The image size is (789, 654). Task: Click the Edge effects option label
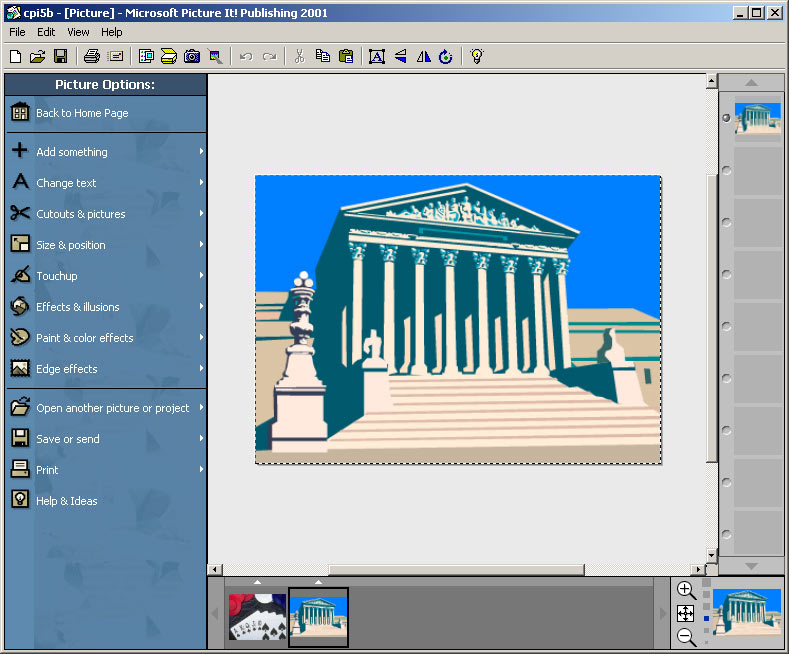66,369
